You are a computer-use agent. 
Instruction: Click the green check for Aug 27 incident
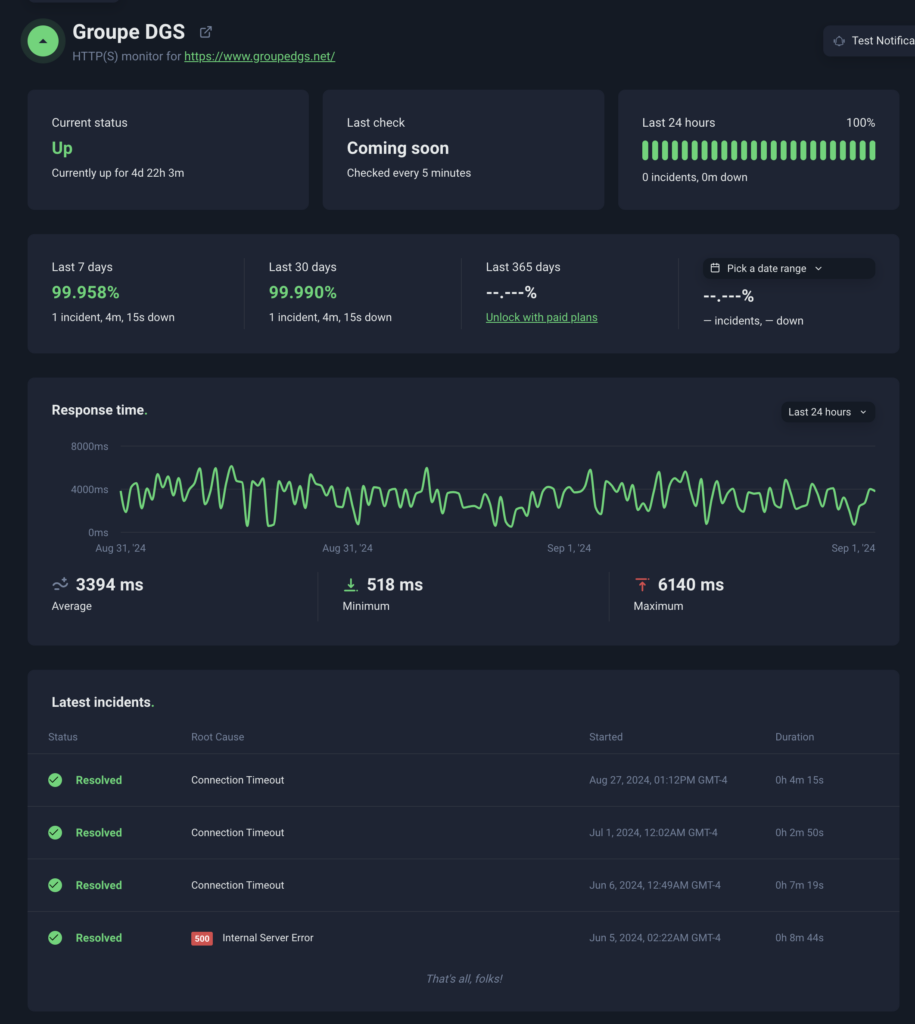55,780
